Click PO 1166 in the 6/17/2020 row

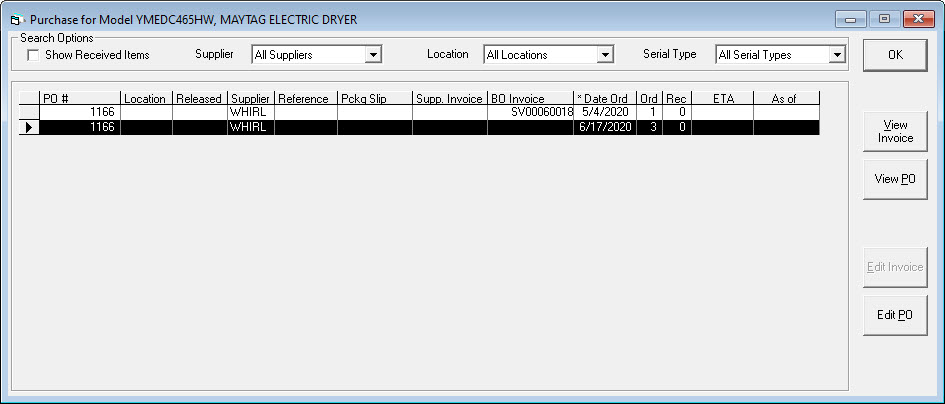tap(80, 127)
